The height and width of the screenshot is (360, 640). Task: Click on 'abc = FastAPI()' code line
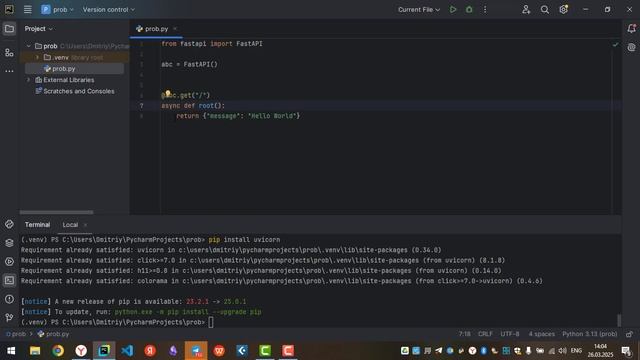(189, 64)
